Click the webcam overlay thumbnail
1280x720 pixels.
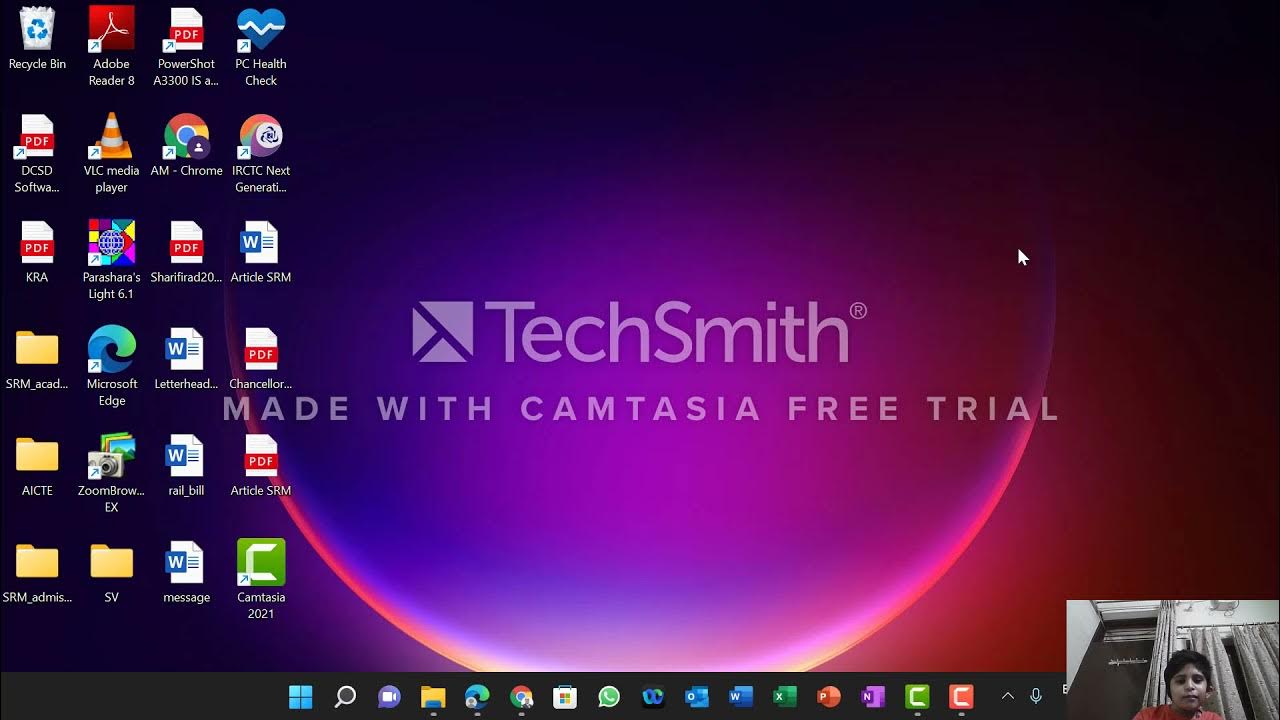coord(1172,659)
